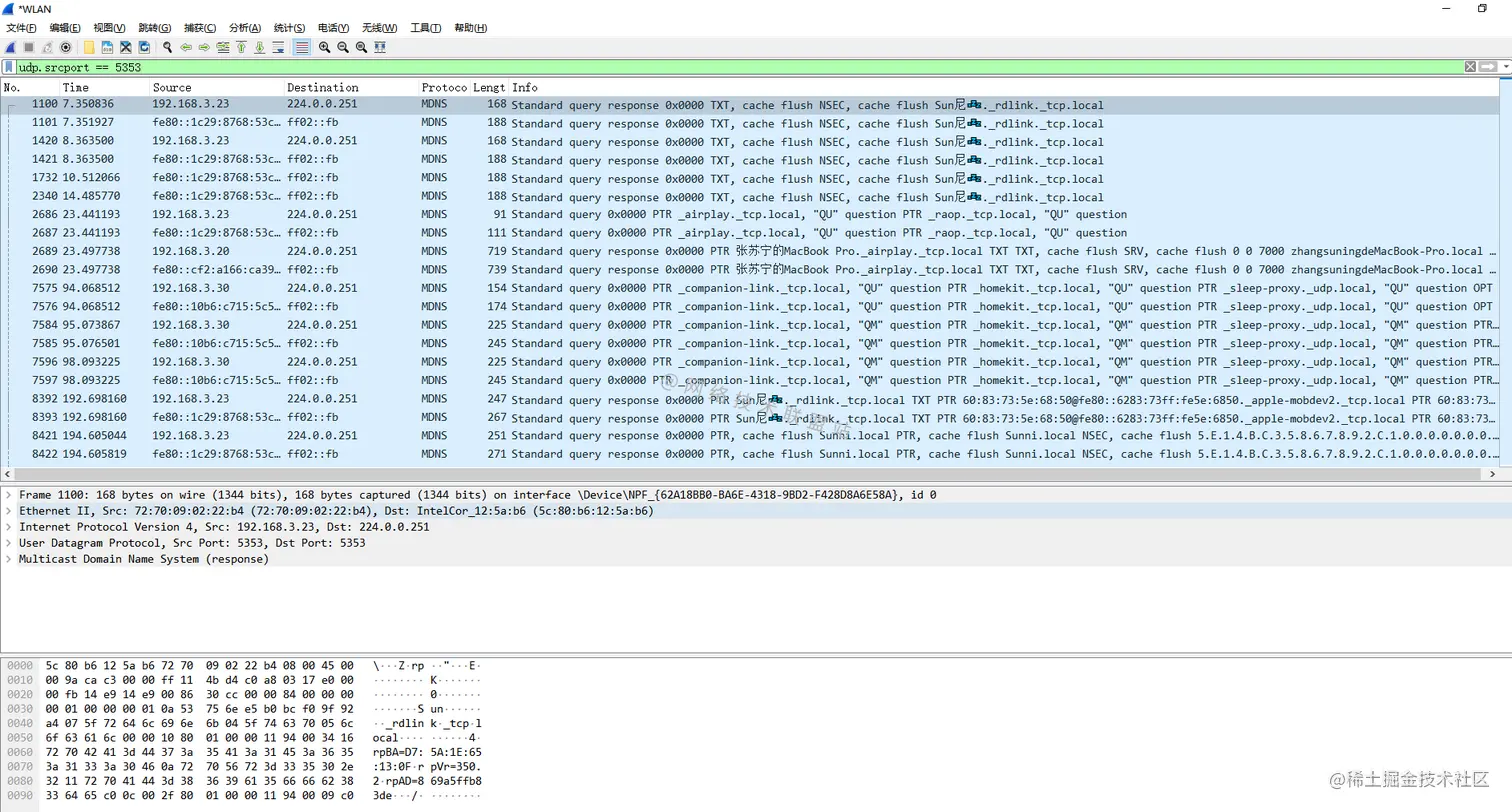Open the 跳转(G) menu
The width and height of the screenshot is (1512, 812).
pyautogui.click(x=154, y=28)
